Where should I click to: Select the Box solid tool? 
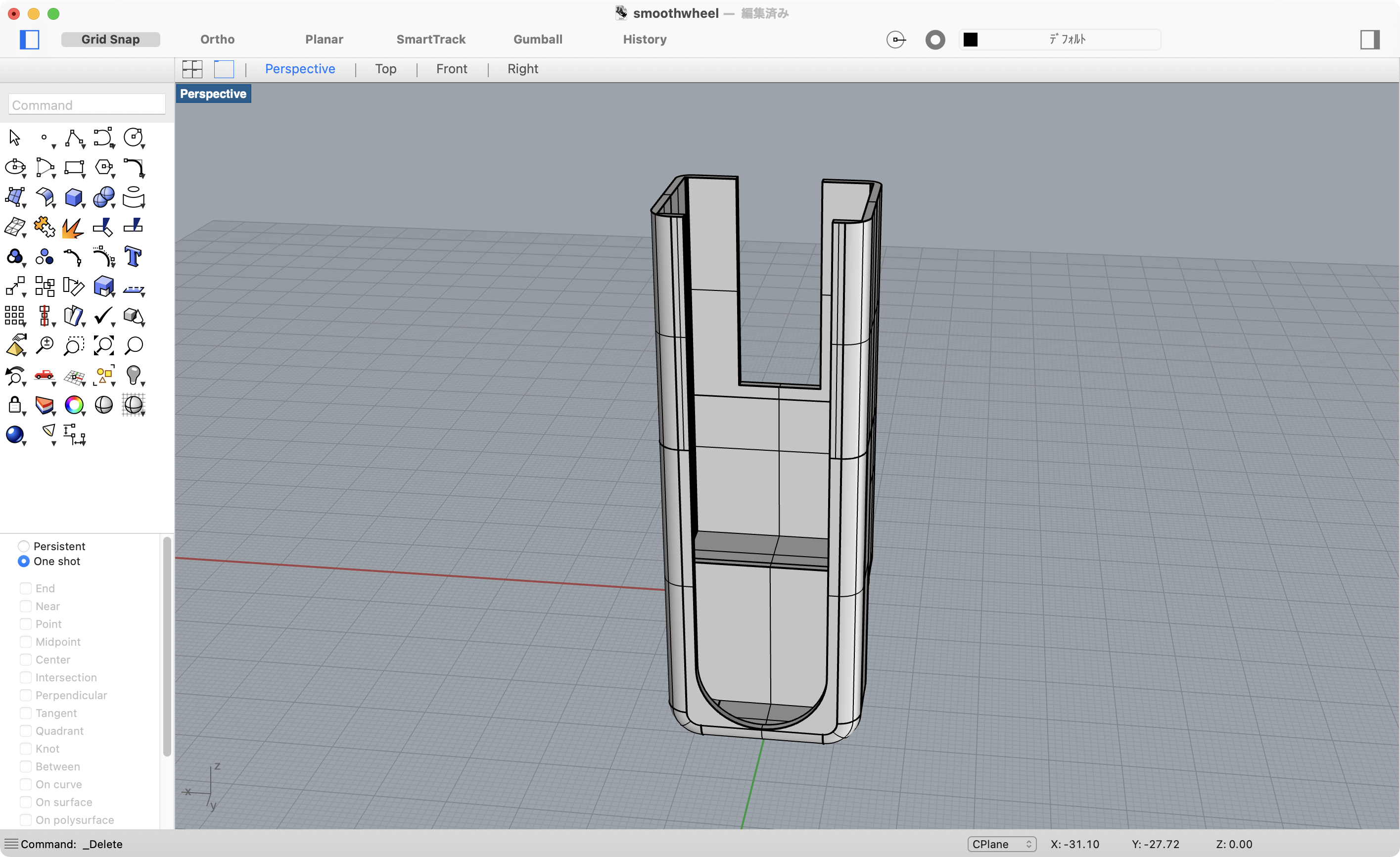74,197
